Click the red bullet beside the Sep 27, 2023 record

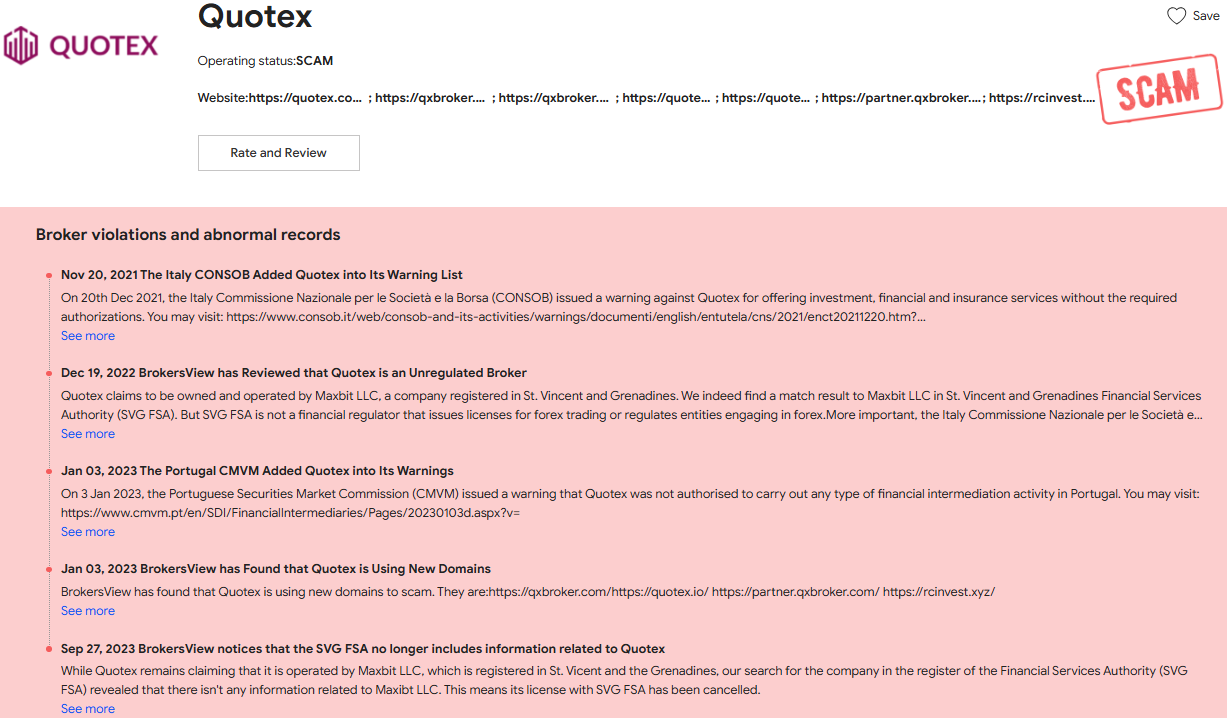(x=48, y=649)
